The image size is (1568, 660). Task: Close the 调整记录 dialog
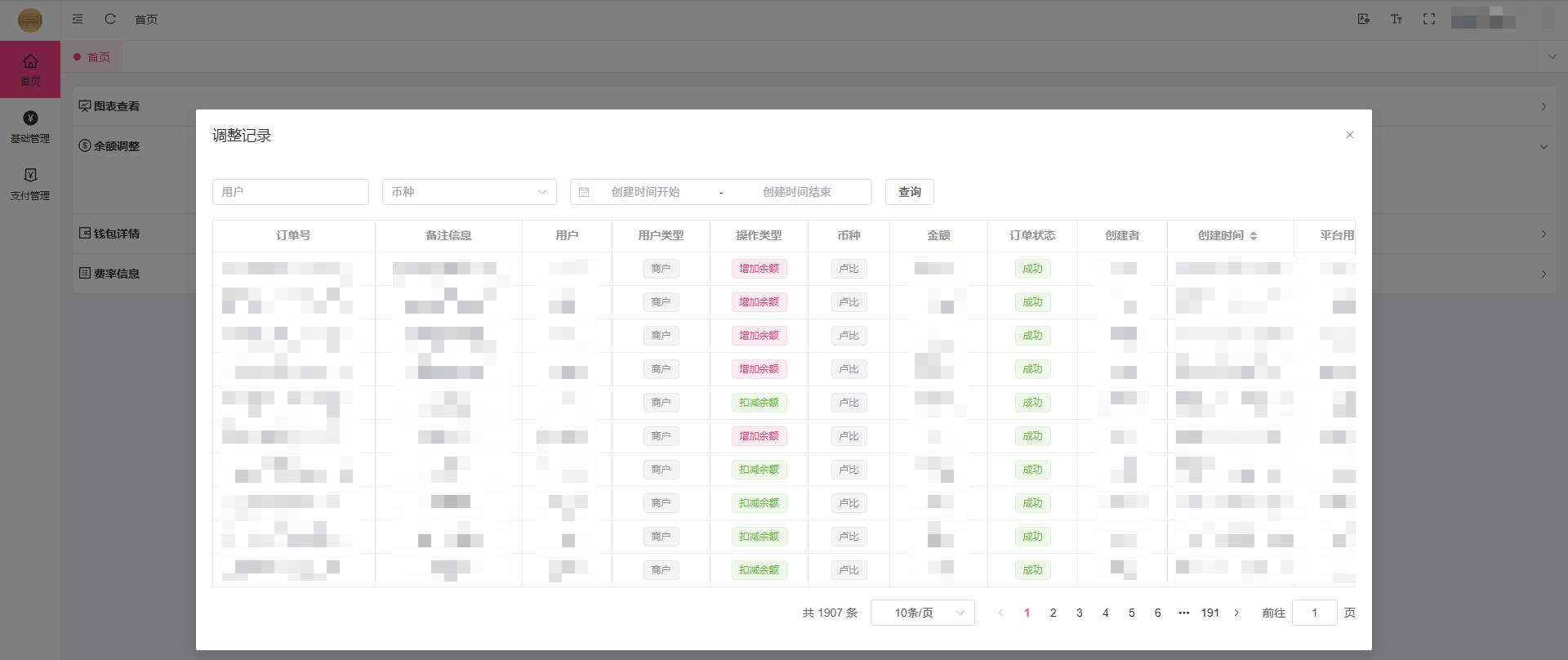pos(1349,135)
